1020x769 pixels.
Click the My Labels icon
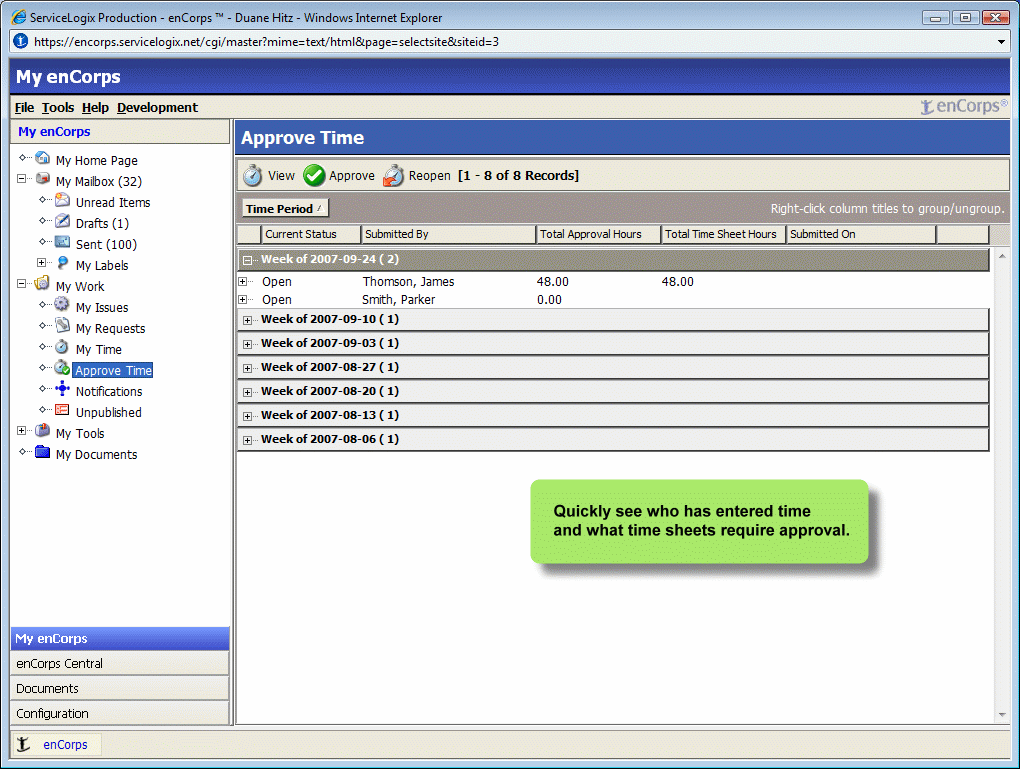point(62,263)
